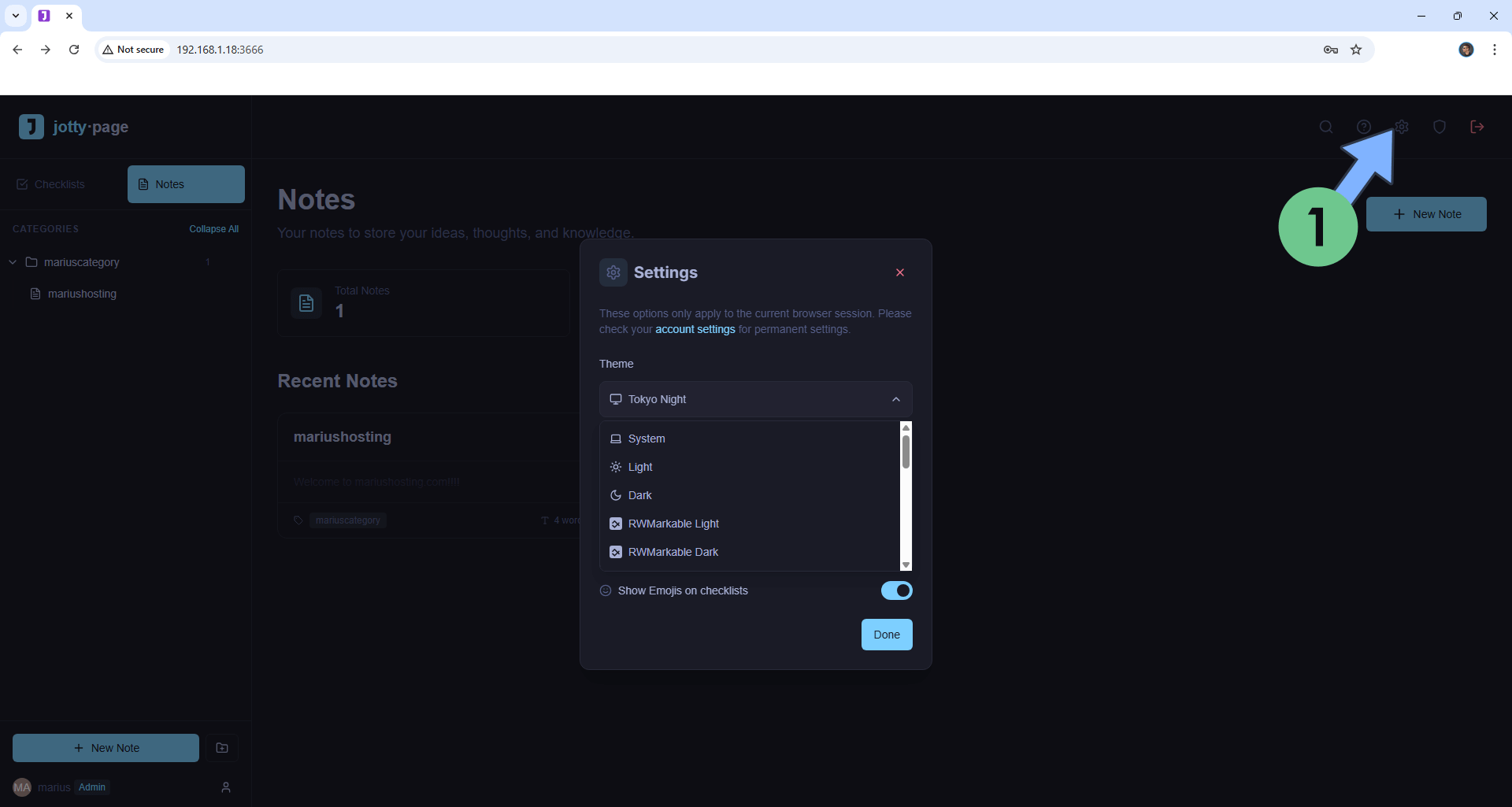Choose the Light theme option
Screen dimensions: 1512x807
639,467
